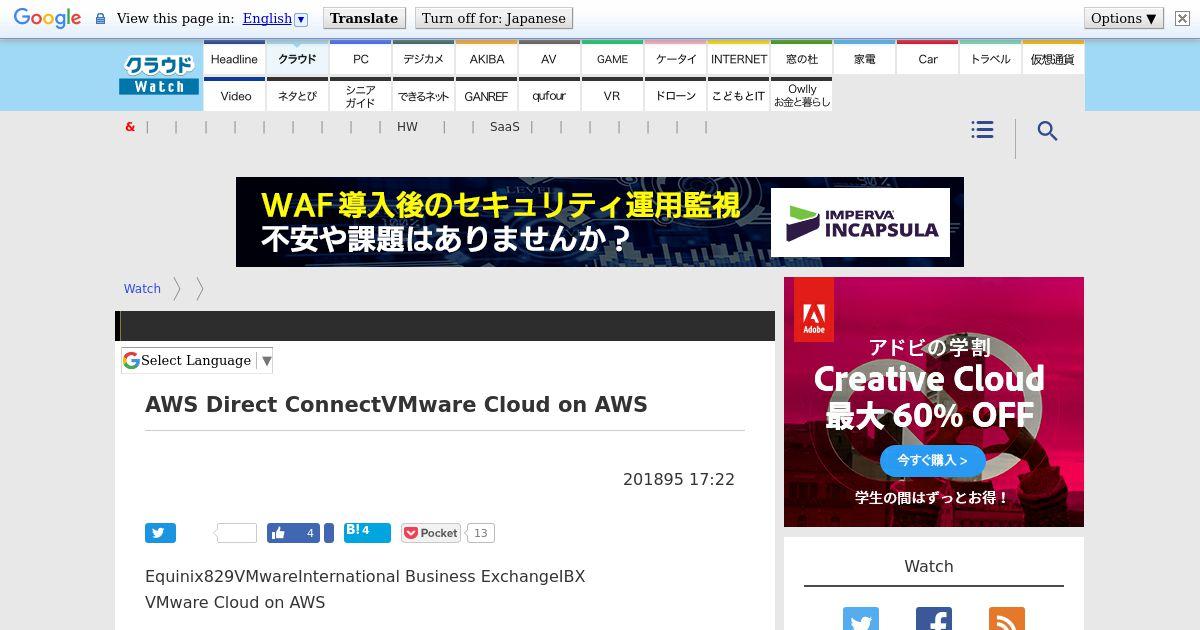Open the GANREF tab
Screen dimensions: 1200x630
pos(486,95)
